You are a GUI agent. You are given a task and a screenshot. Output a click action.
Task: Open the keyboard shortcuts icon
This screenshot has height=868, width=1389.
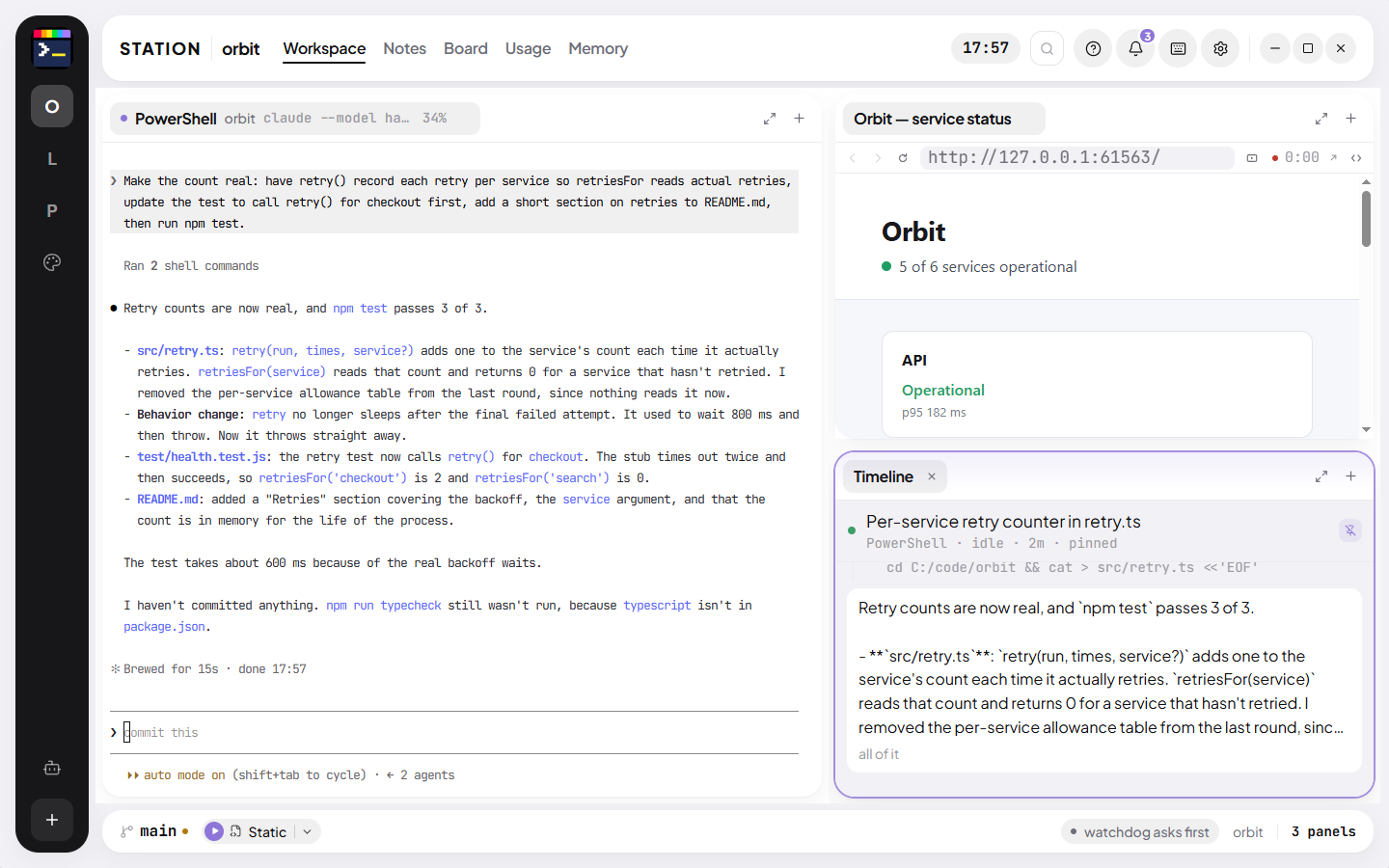[1178, 48]
